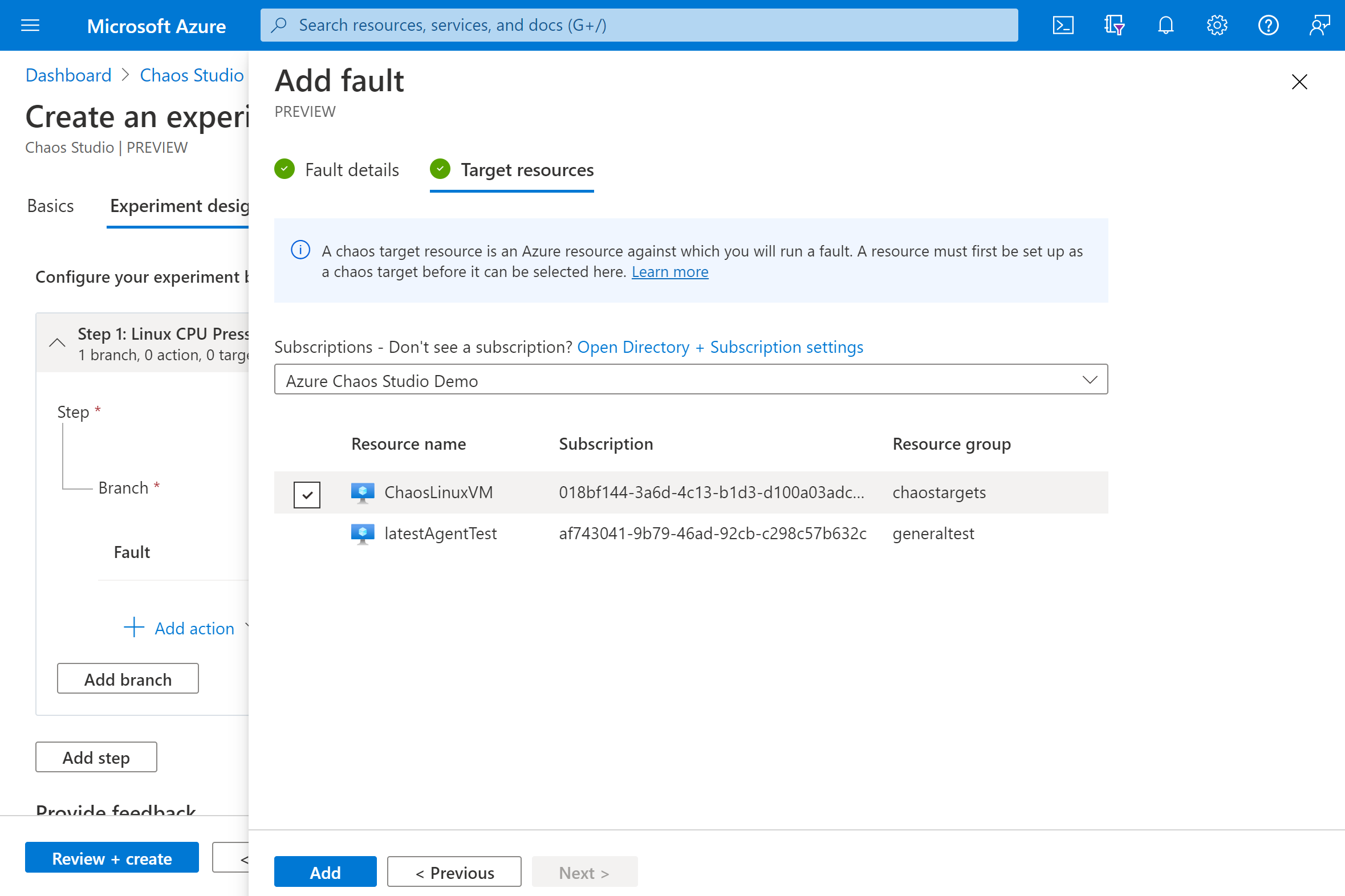Click the Fault details step icon

[284, 170]
